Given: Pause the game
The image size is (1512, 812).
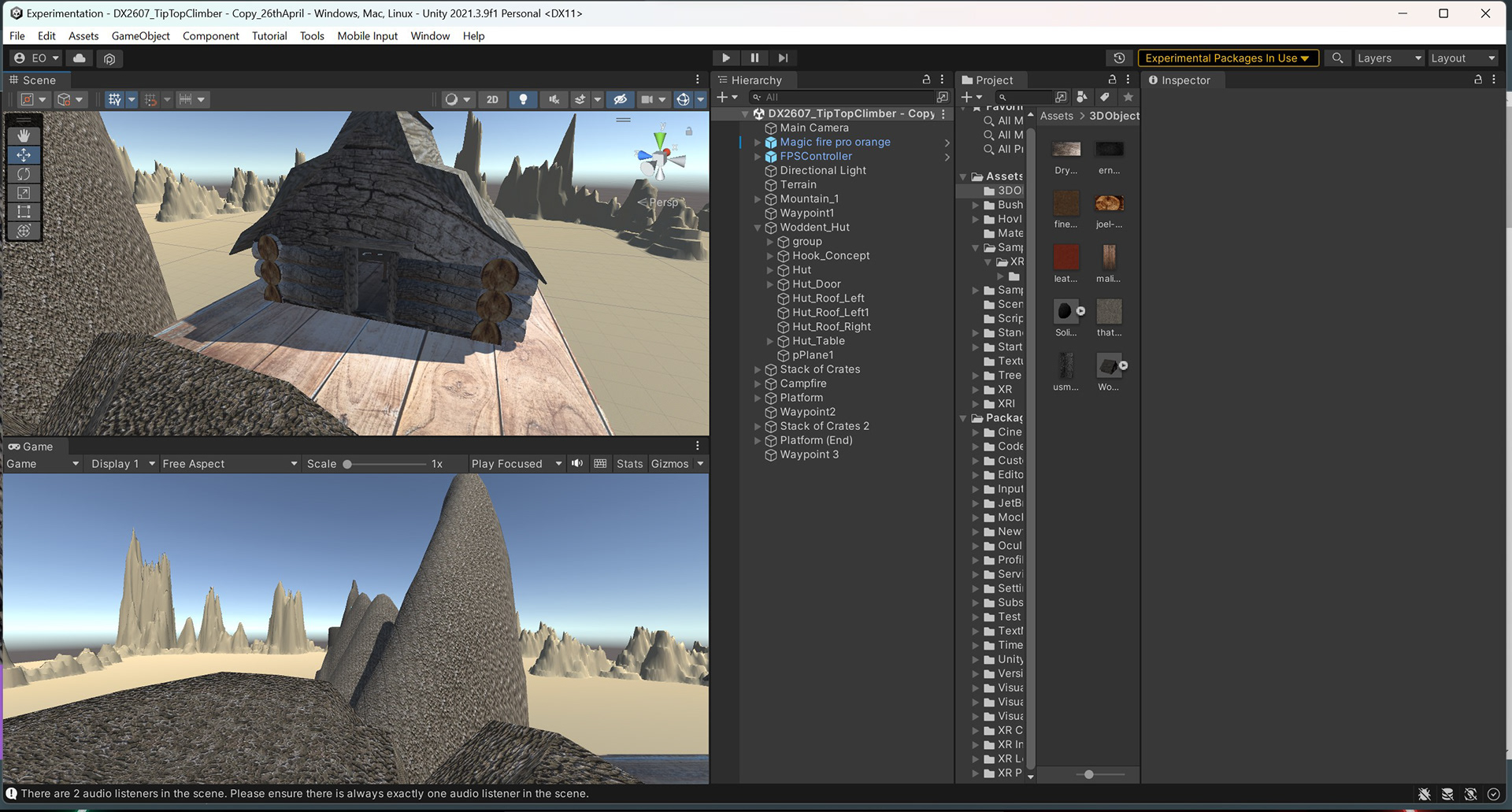Looking at the screenshot, I should (x=754, y=57).
